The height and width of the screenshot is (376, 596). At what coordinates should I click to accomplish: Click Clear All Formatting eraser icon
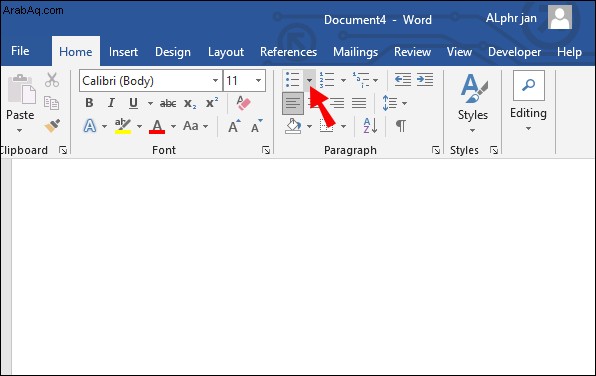click(243, 103)
